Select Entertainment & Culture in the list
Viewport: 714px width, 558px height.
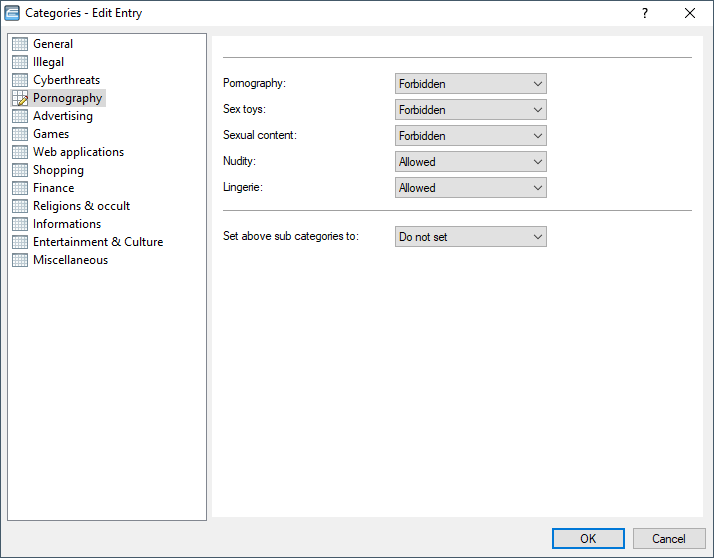point(97,242)
